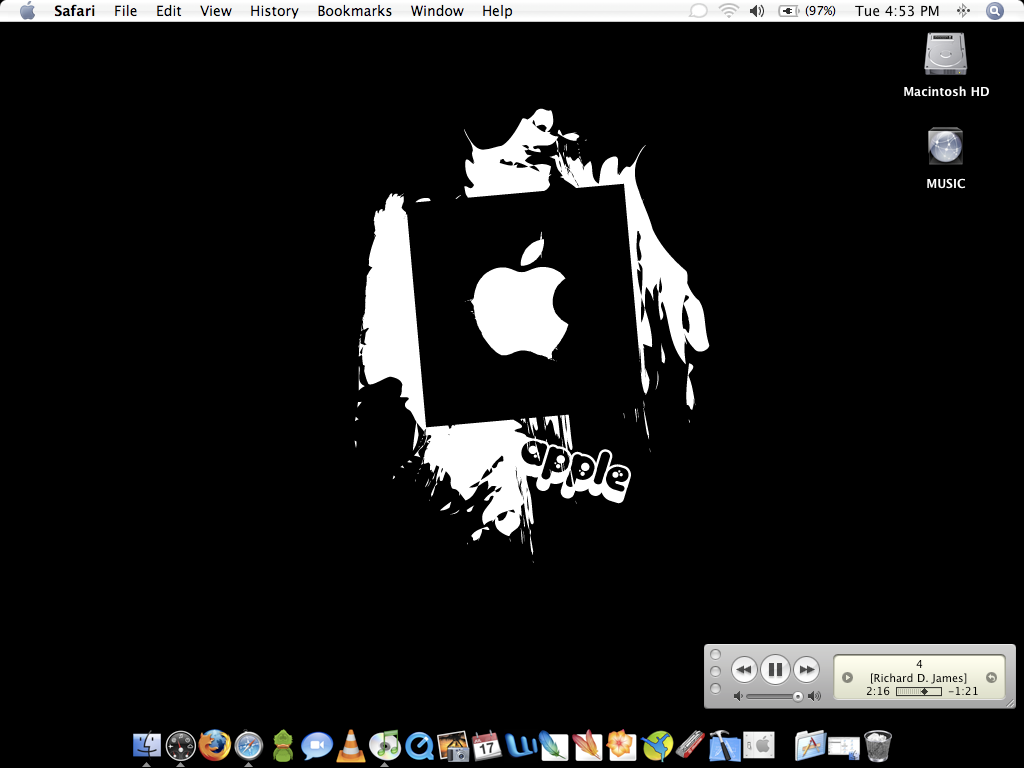1024x768 pixels.
Task: Open Spotlight search
Action: coord(995,10)
